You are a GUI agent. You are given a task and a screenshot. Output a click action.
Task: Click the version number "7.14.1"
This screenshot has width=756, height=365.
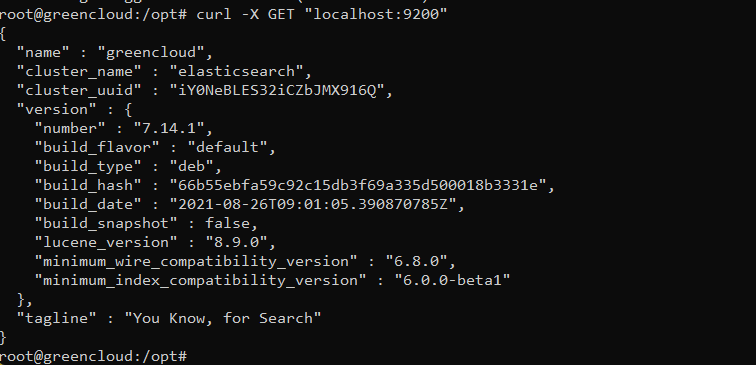pyautogui.click(x=169, y=128)
